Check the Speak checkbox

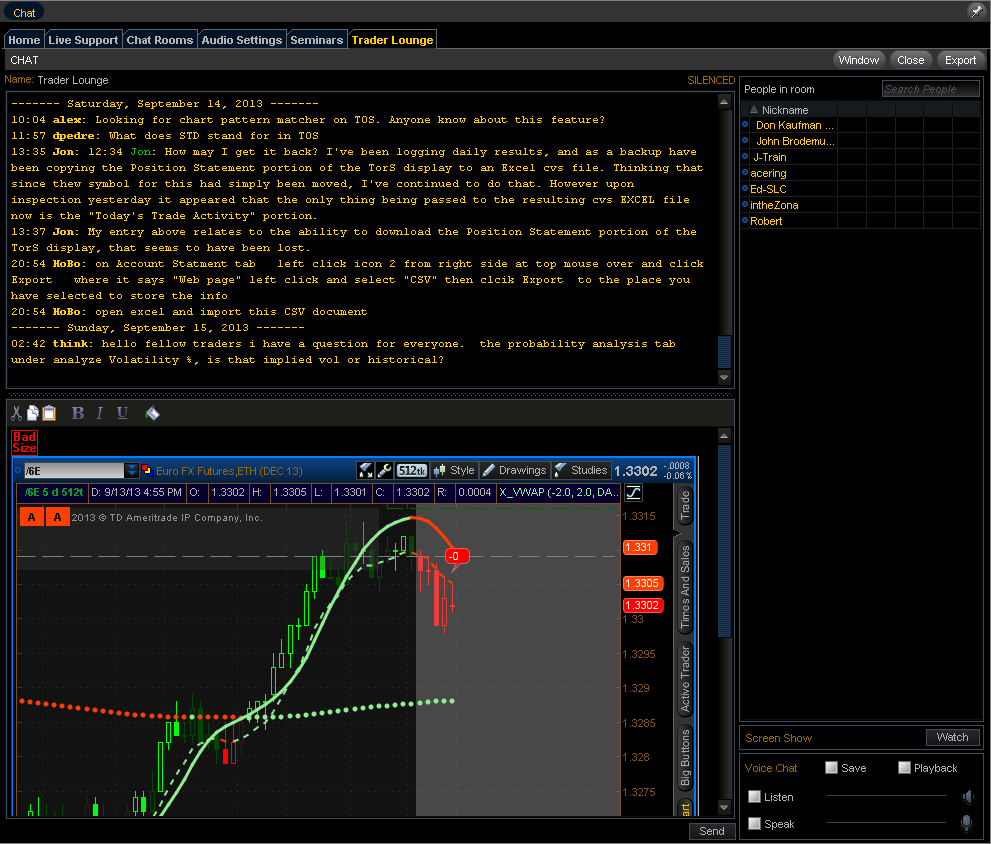[x=754, y=823]
